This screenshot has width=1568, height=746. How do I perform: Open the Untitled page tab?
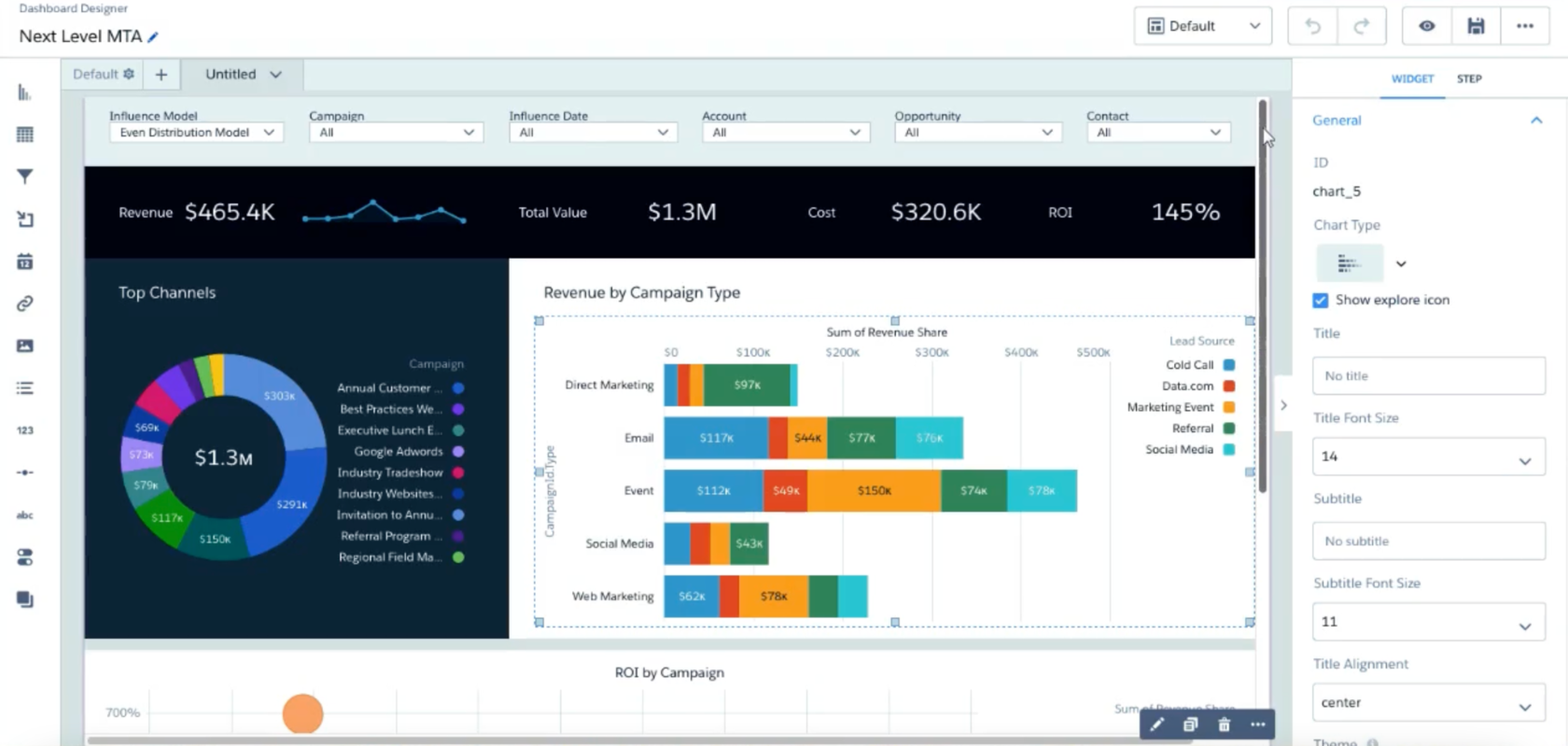242,75
